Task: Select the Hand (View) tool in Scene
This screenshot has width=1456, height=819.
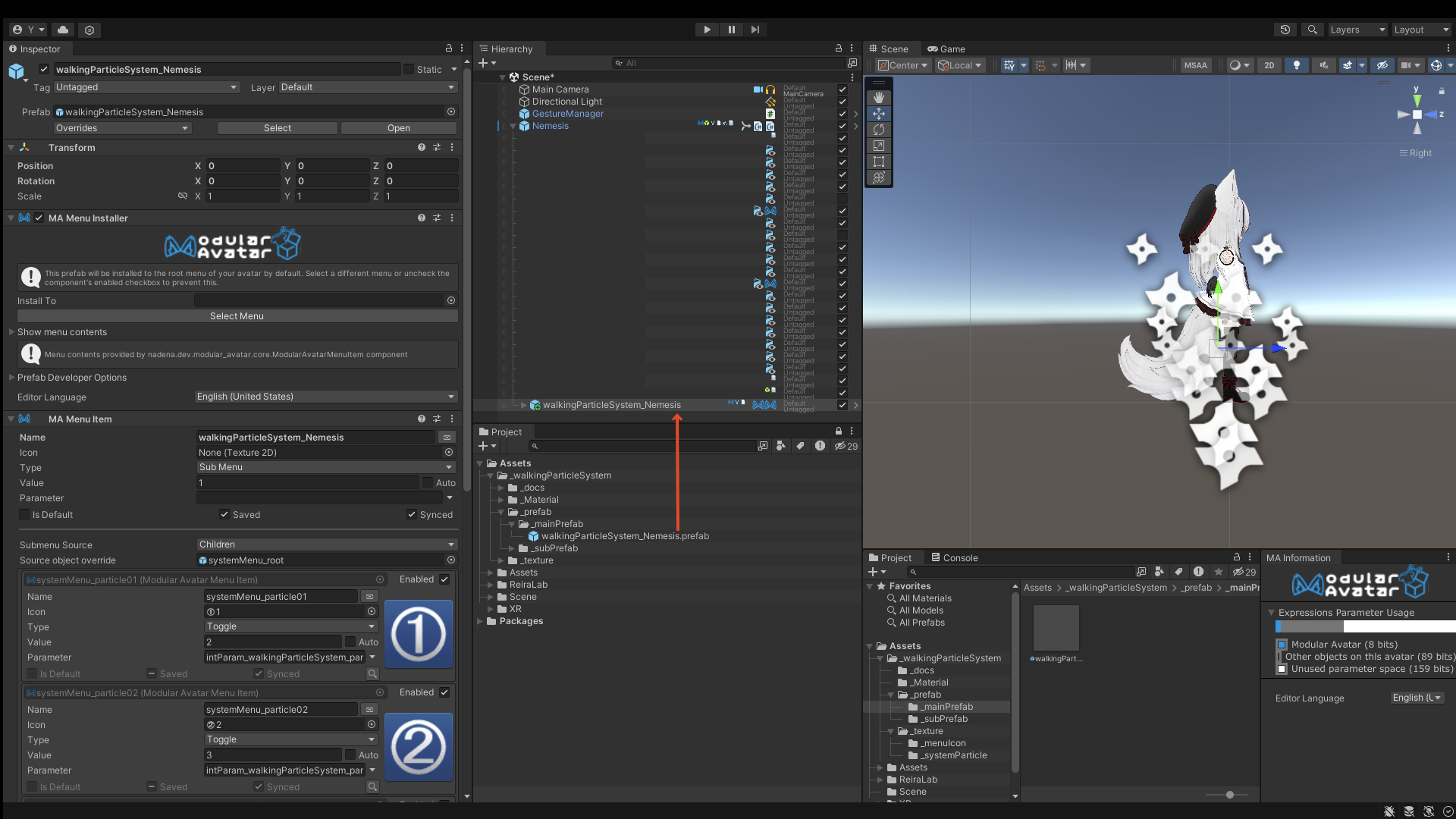Action: (x=879, y=98)
